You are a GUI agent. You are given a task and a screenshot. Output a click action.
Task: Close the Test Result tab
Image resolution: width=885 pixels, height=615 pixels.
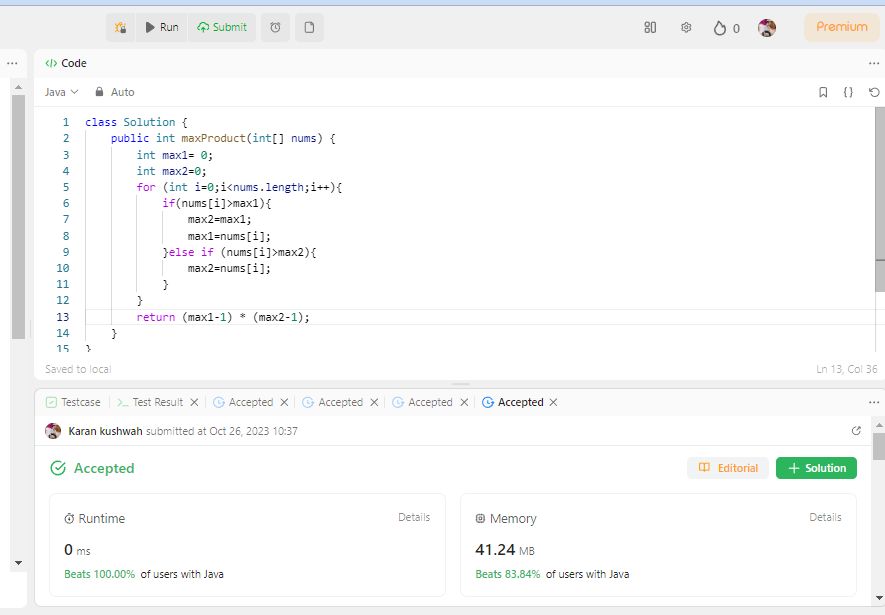coord(194,402)
